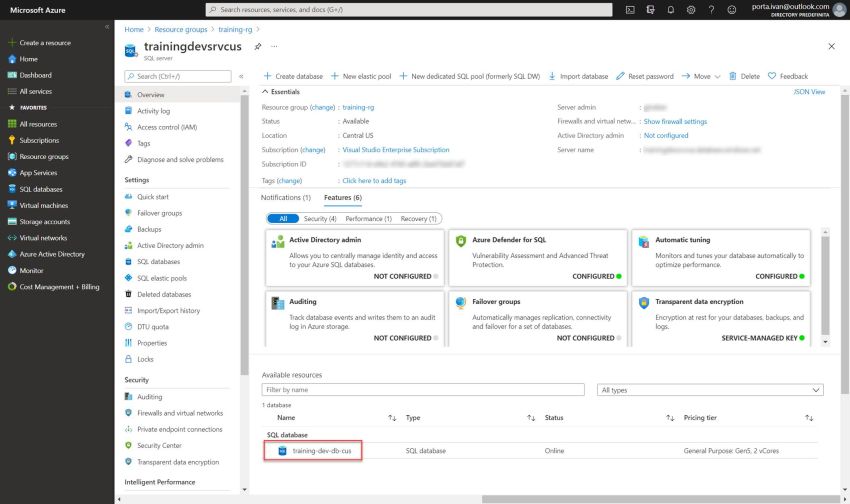
Task: Click Reset password button
Action: coord(645,76)
